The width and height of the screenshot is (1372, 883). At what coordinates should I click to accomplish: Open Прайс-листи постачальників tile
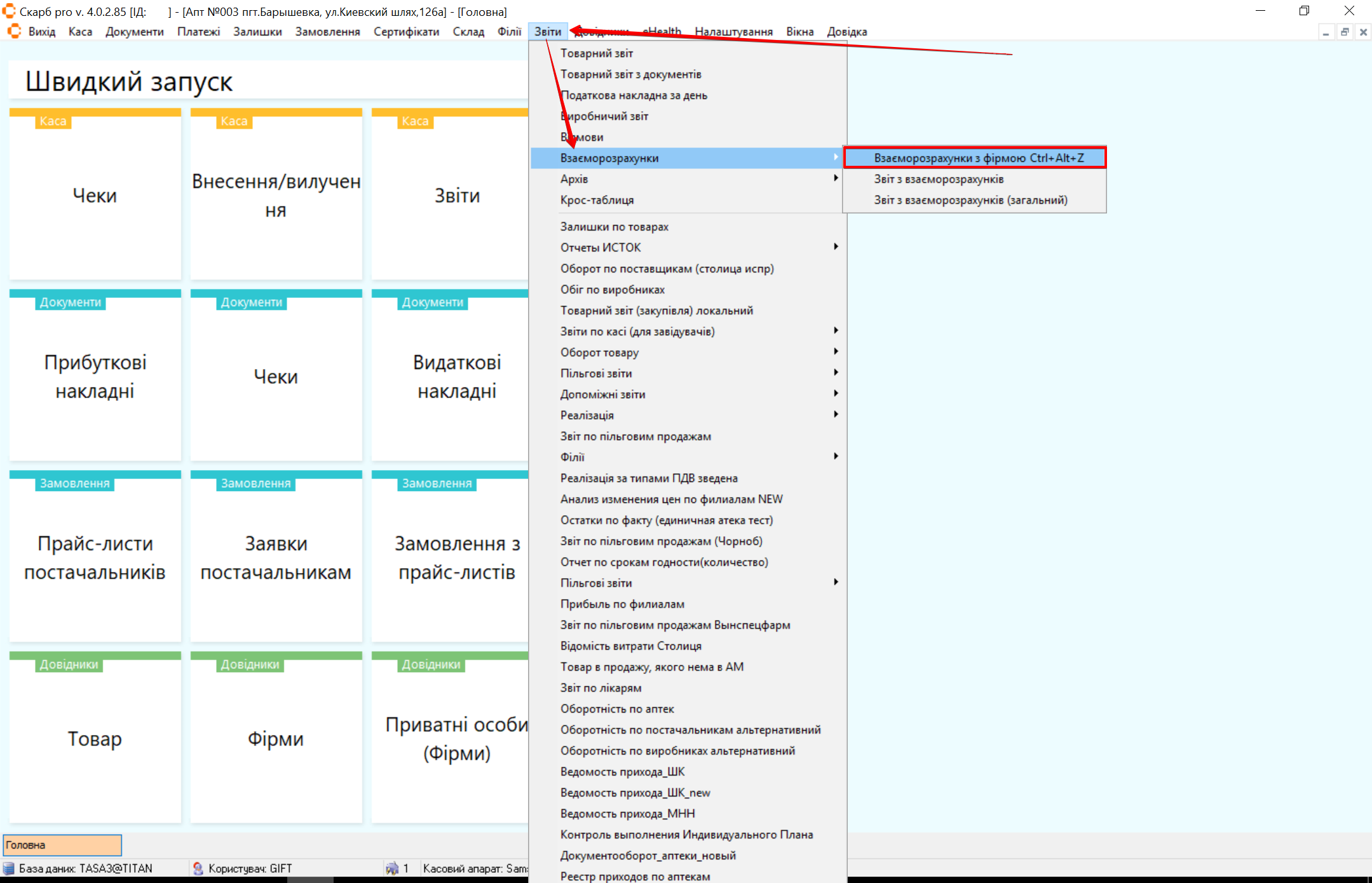pyautogui.click(x=95, y=557)
